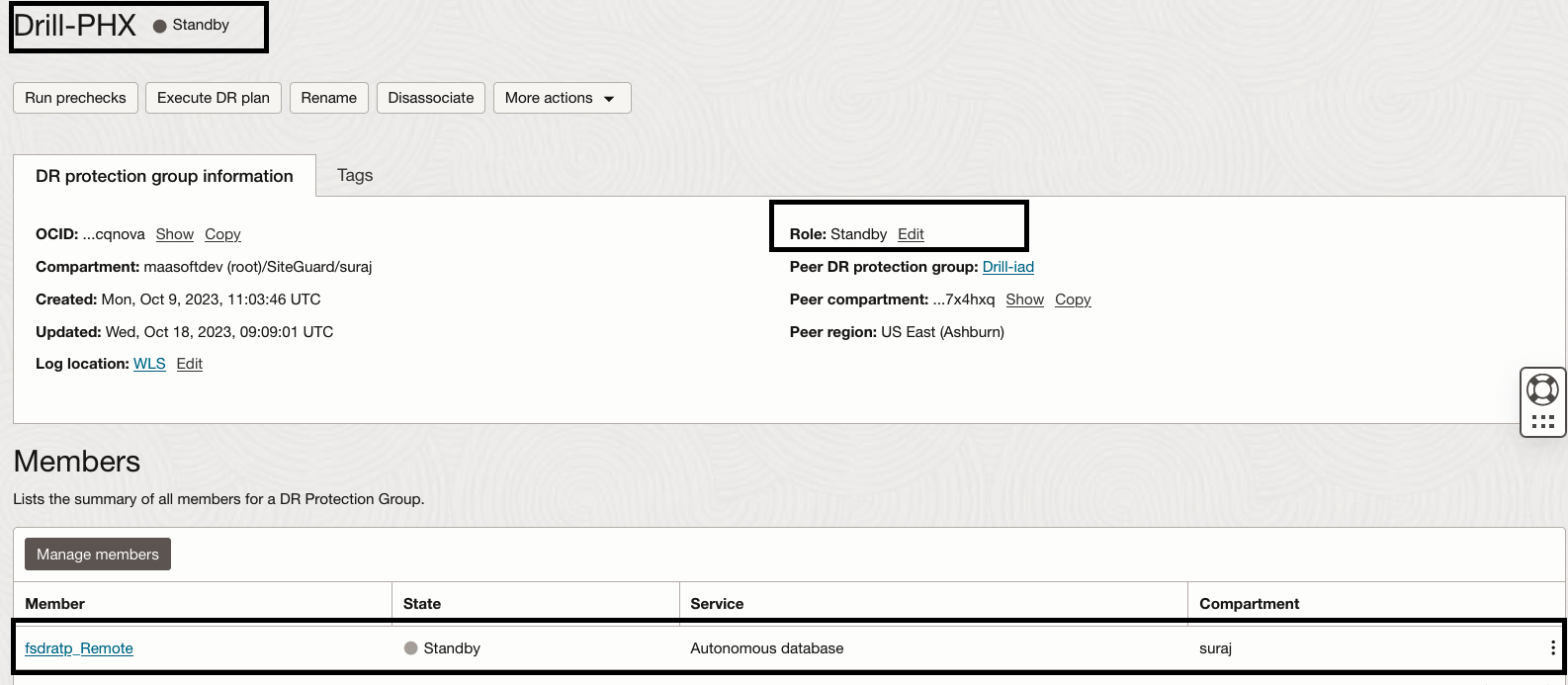Copy the peer compartment ID
The image size is (1568, 685).
(x=1073, y=300)
